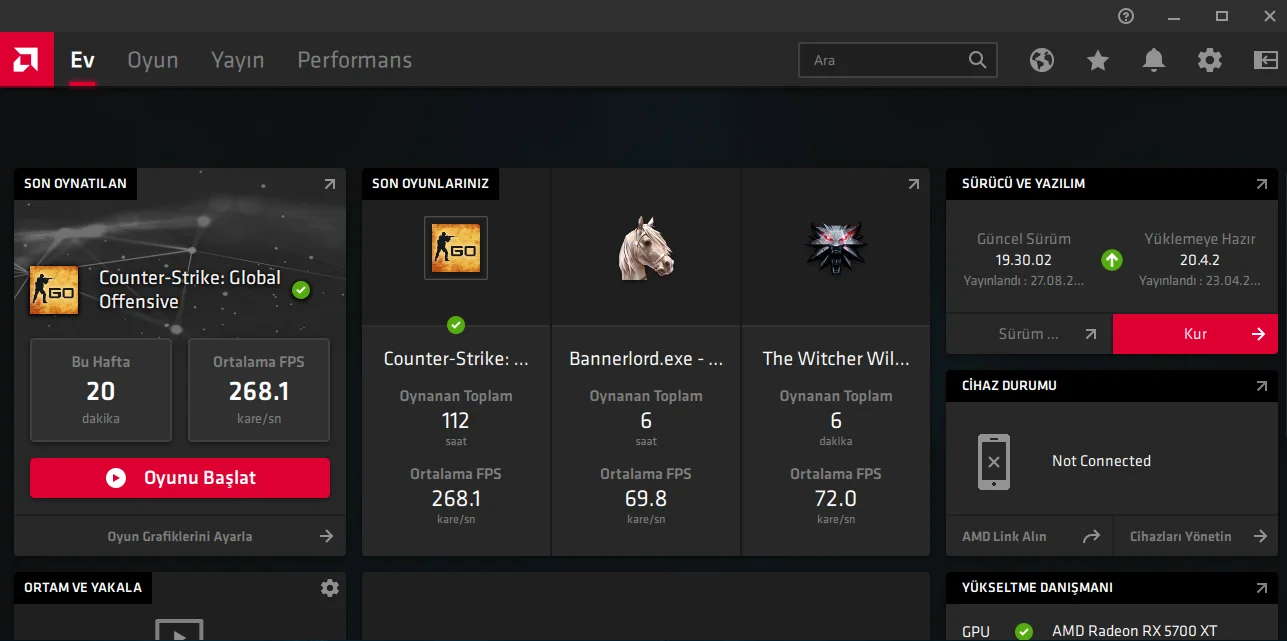Expand the Sürücü ve Yazılım panel arrow

tap(1262, 184)
